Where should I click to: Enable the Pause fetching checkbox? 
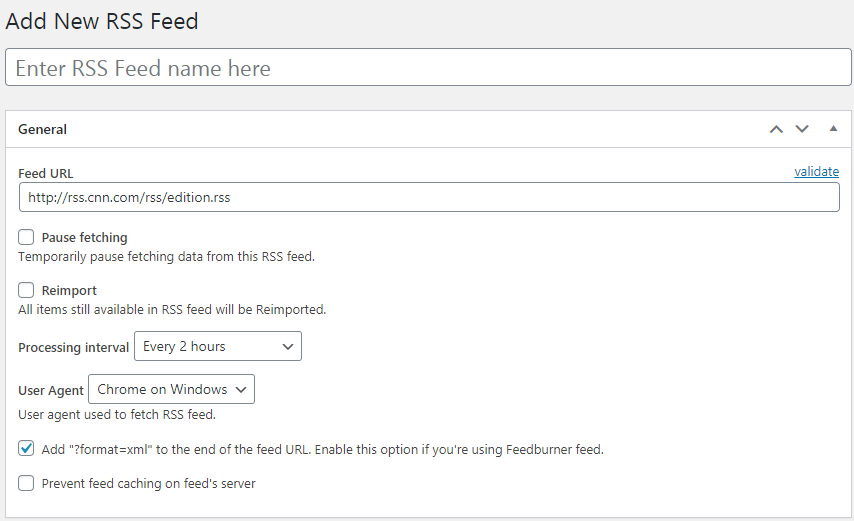point(26,237)
